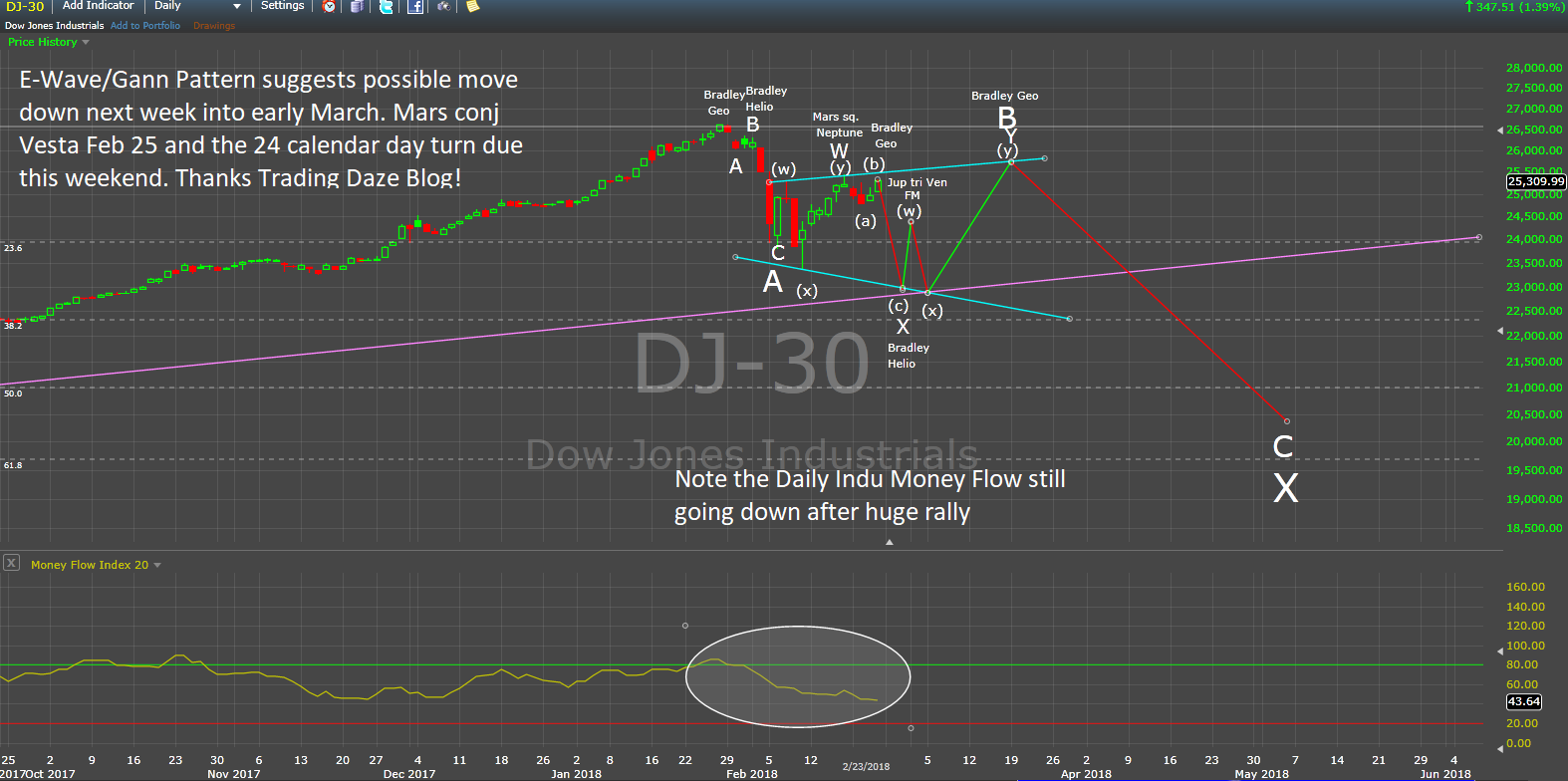Click the 28,000.00 price scale label
1568x781 pixels.
(1534, 68)
